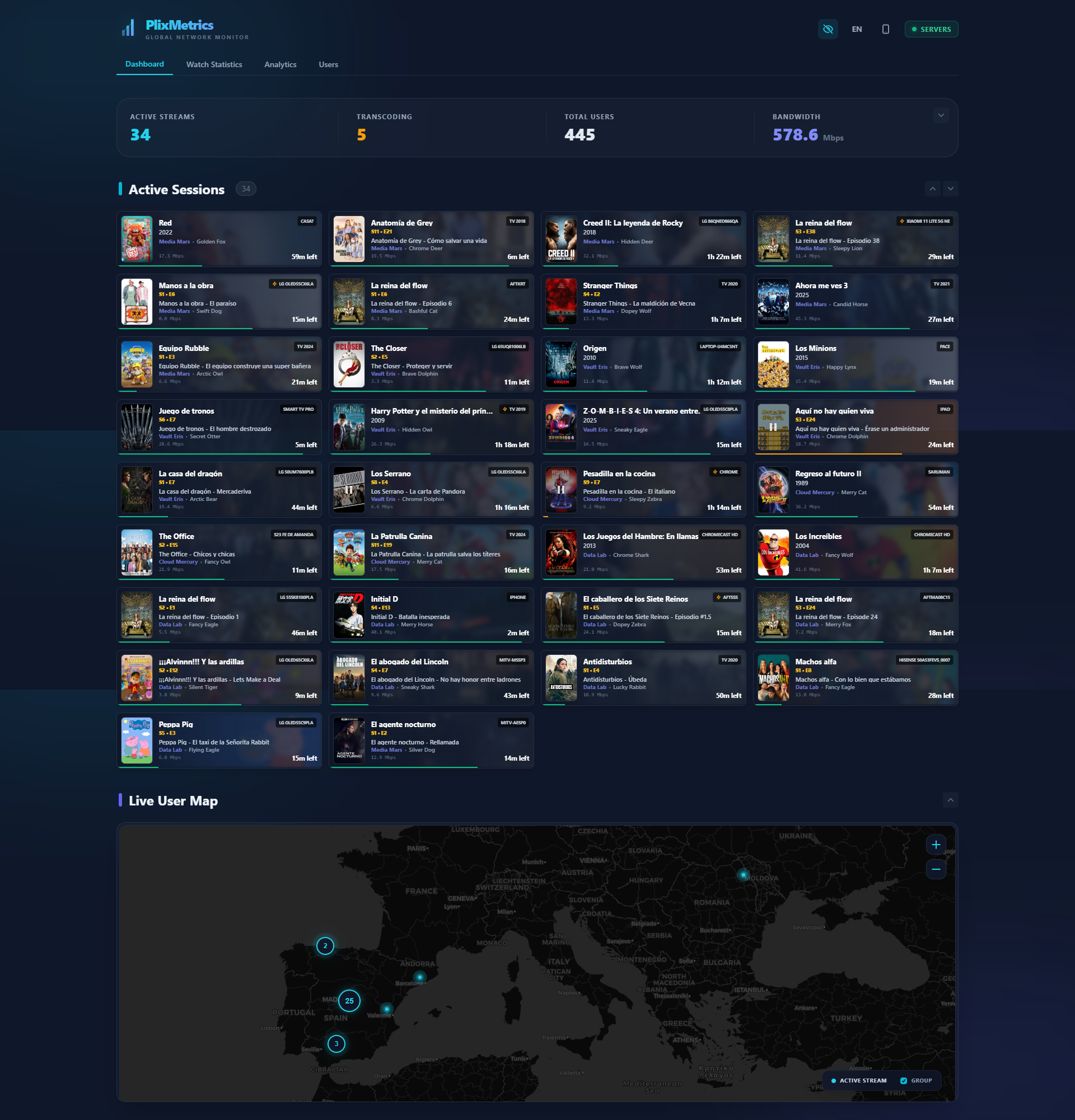Image resolution: width=1075 pixels, height=1120 pixels.
Task: Click the Bandwidth value 578.6
Action: pos(795,135)
